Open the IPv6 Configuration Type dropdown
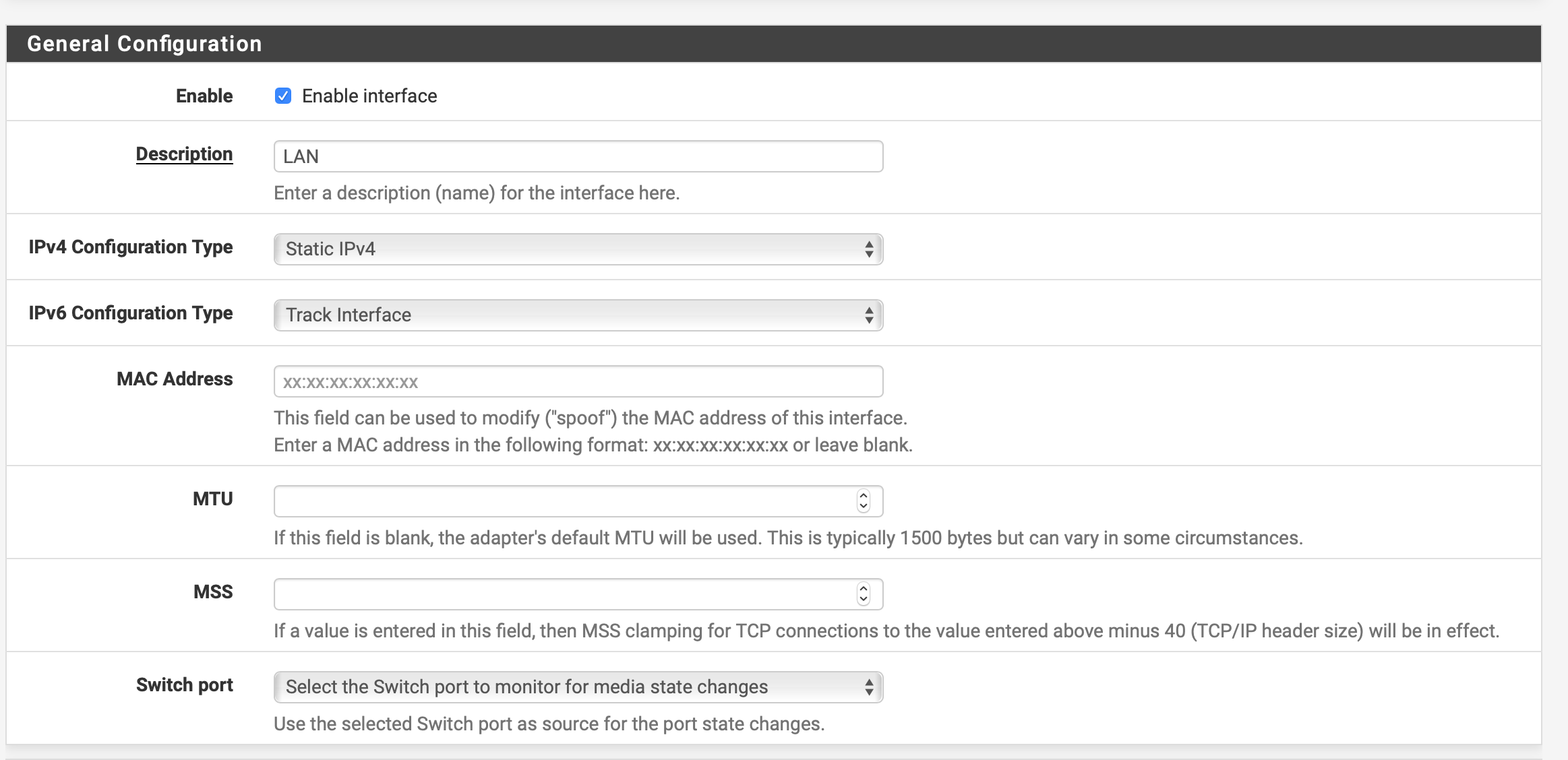Screen dimensions: 1568x760 [578, 315]
